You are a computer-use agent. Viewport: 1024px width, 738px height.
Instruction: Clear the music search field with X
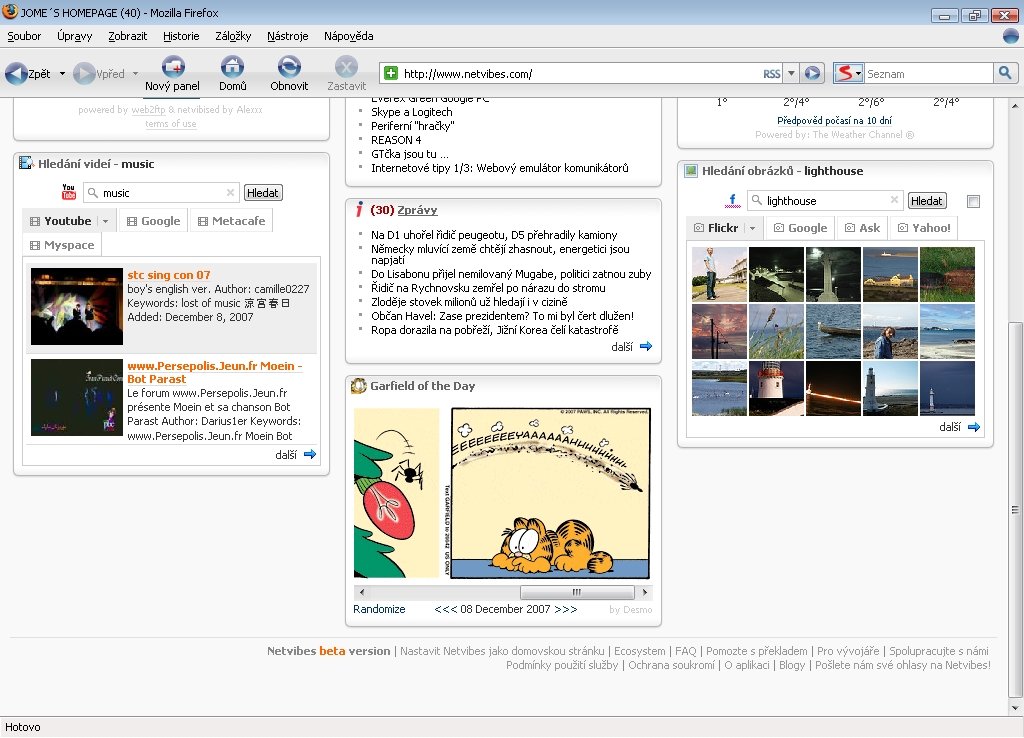pyautogui.click(x=230, y=193)
